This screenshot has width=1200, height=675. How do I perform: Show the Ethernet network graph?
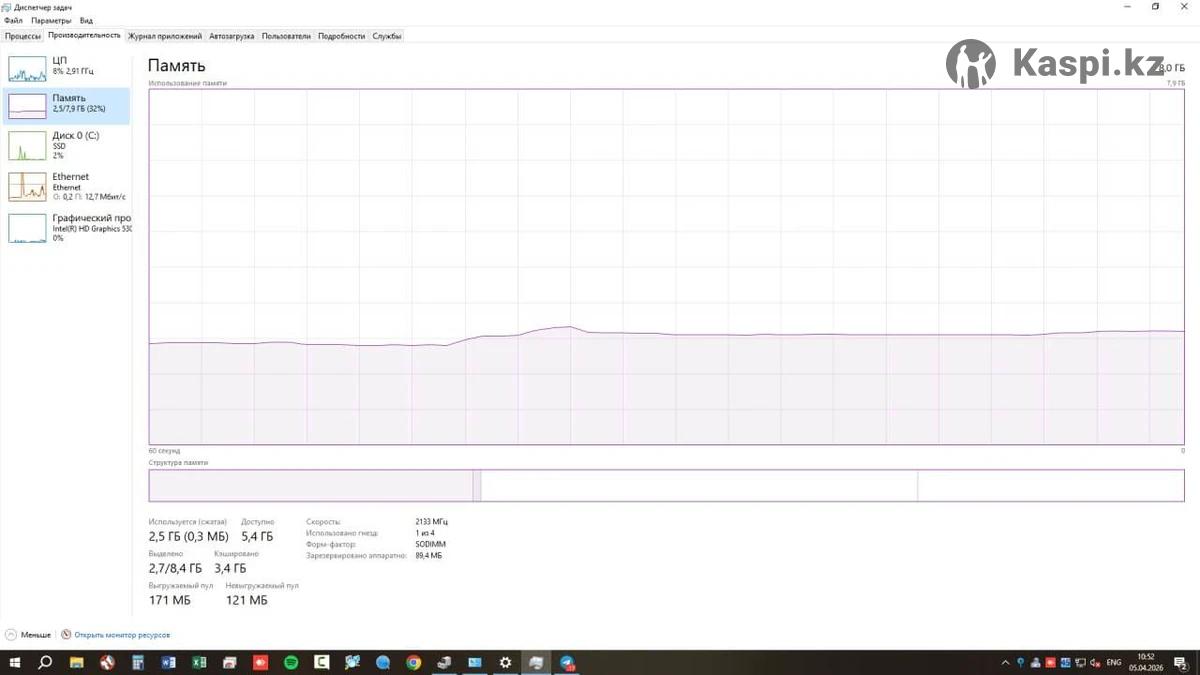tap(28, 186)
